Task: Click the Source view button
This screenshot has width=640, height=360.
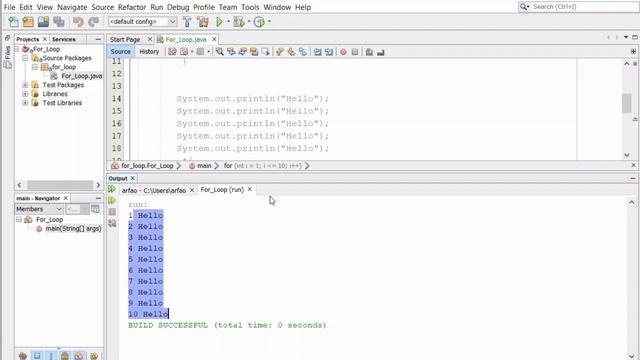Action: 120,52
